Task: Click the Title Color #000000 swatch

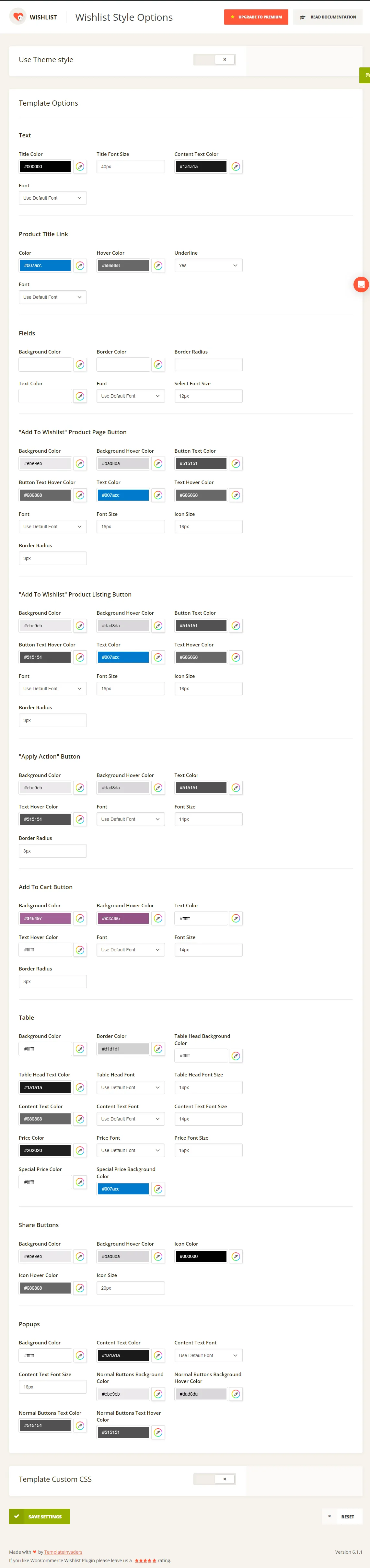Action: click(45, 166)
